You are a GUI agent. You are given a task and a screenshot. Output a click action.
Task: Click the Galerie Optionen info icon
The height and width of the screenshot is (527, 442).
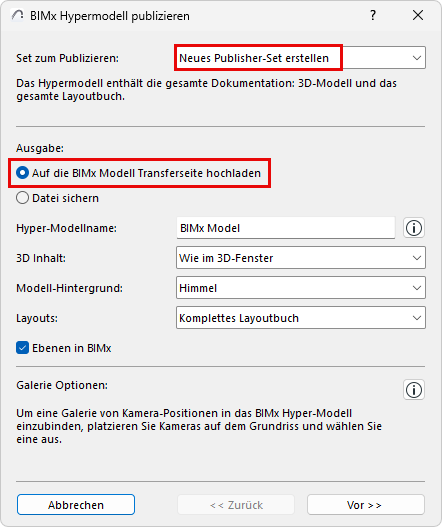coord(414,390)
